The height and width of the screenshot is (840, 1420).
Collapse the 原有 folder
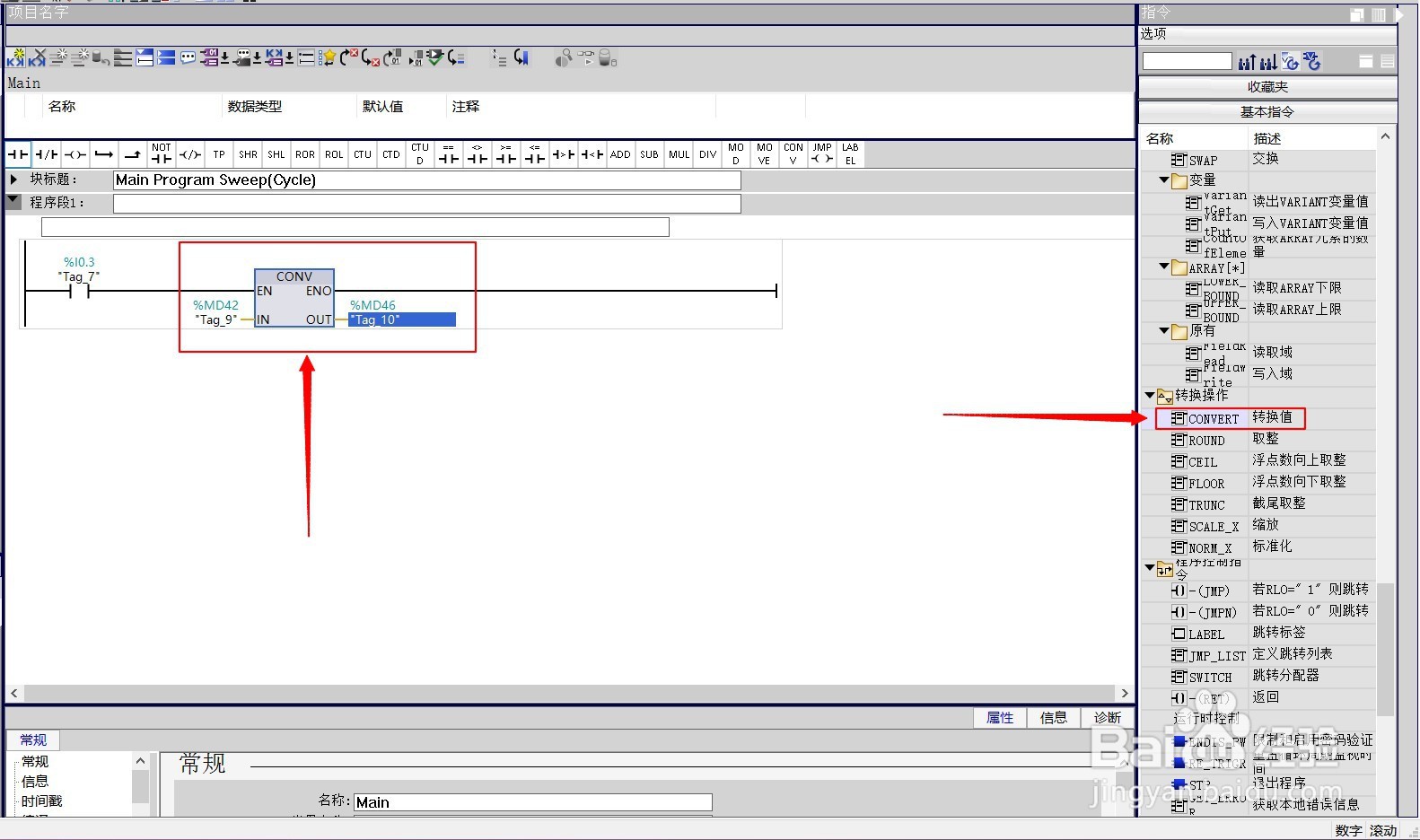tap(1164, 331)
